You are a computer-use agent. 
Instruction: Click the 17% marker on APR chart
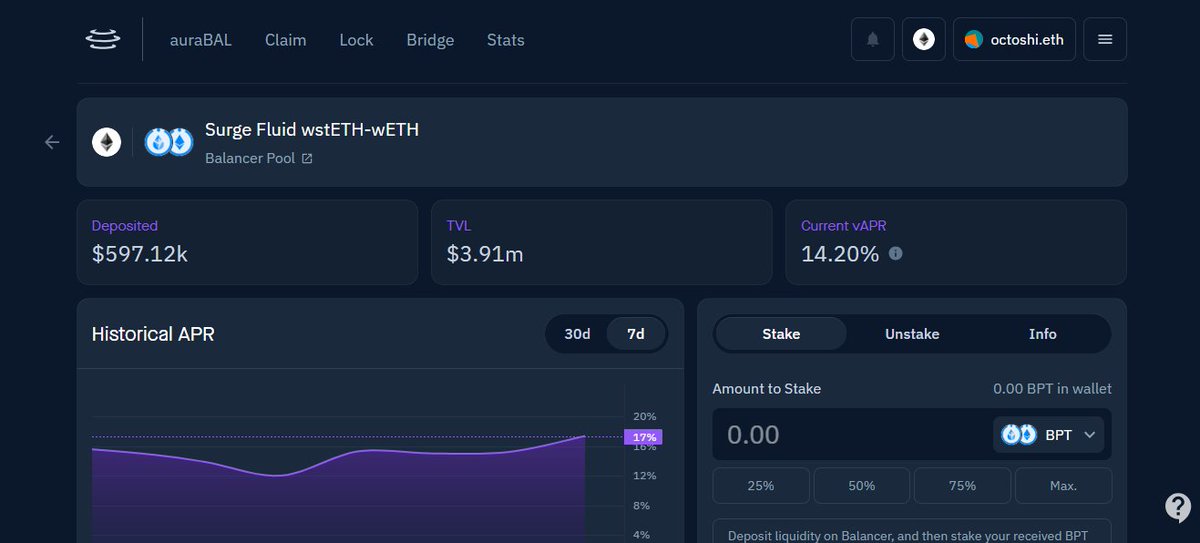(x=643, y=437)
